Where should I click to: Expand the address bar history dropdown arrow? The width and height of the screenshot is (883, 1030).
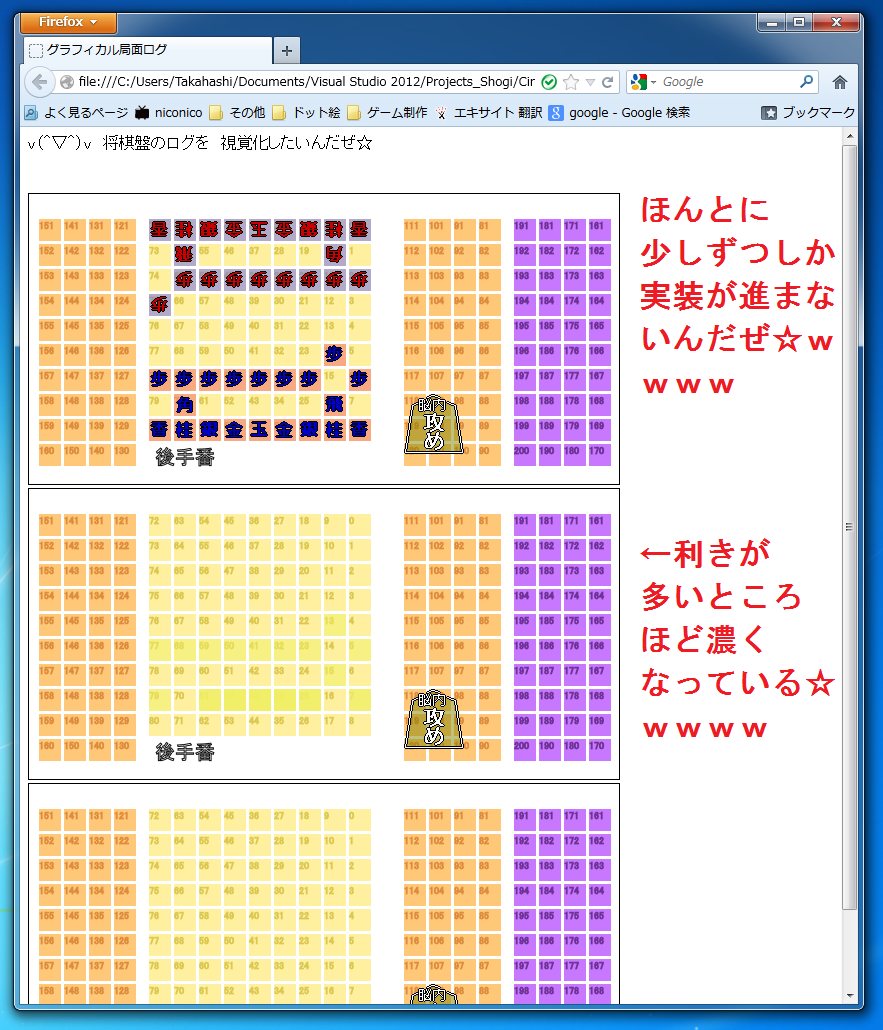pyautogui.click(x=590, y=82)
